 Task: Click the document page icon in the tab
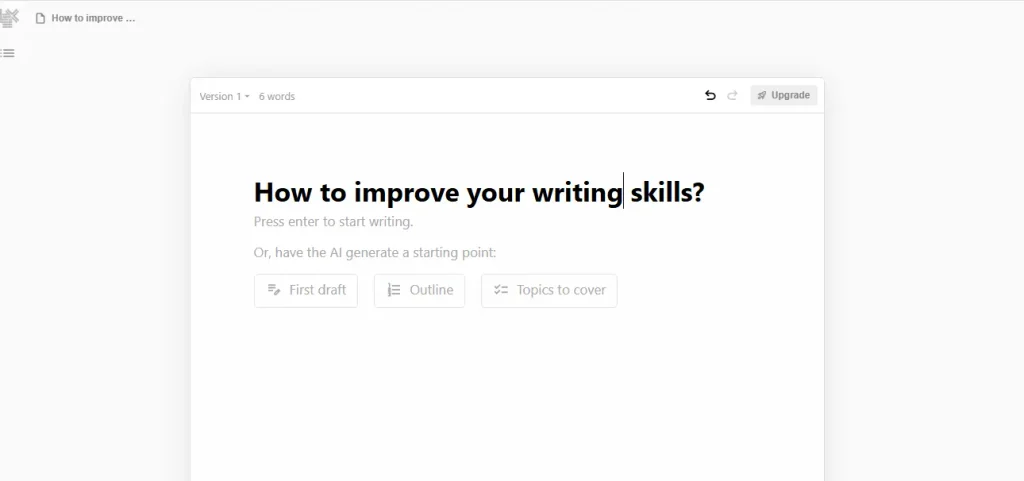pos(40,18)
